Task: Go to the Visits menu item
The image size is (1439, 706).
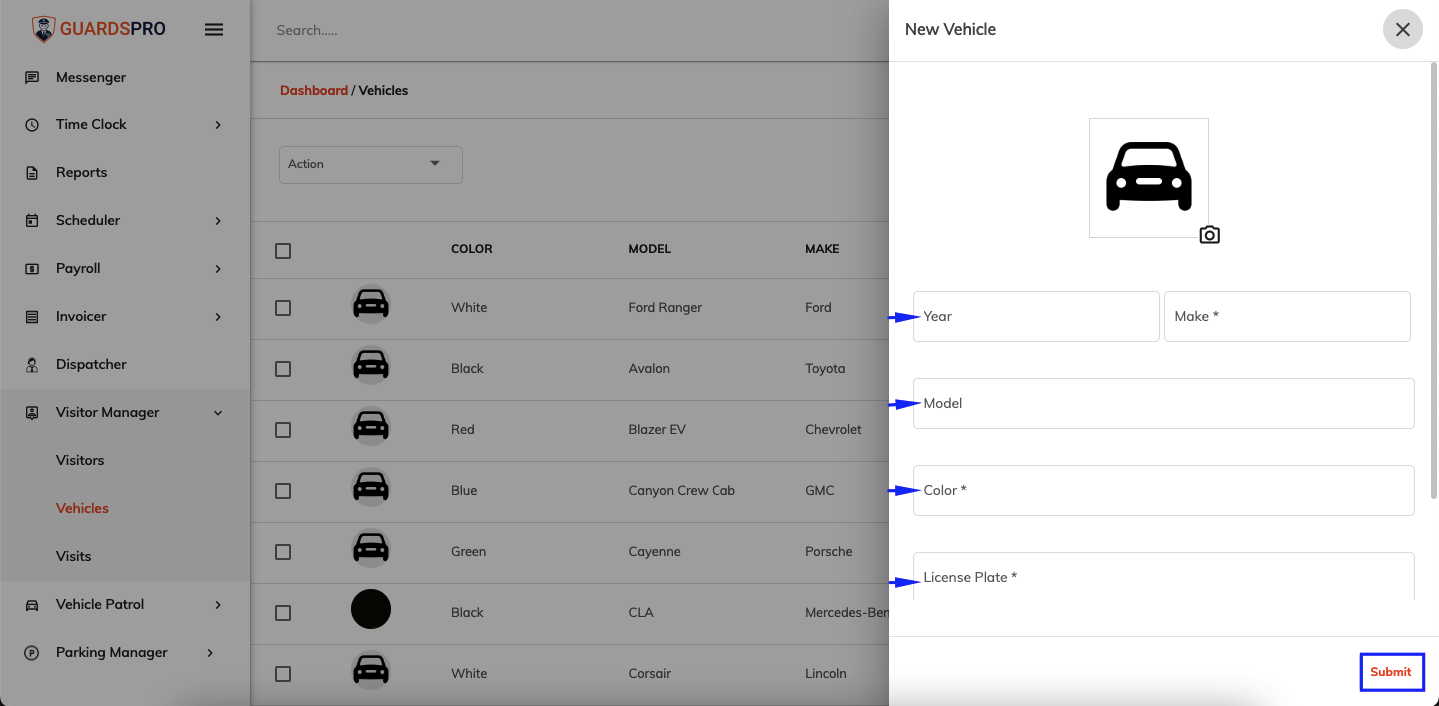Action: (x=73, y=556)
